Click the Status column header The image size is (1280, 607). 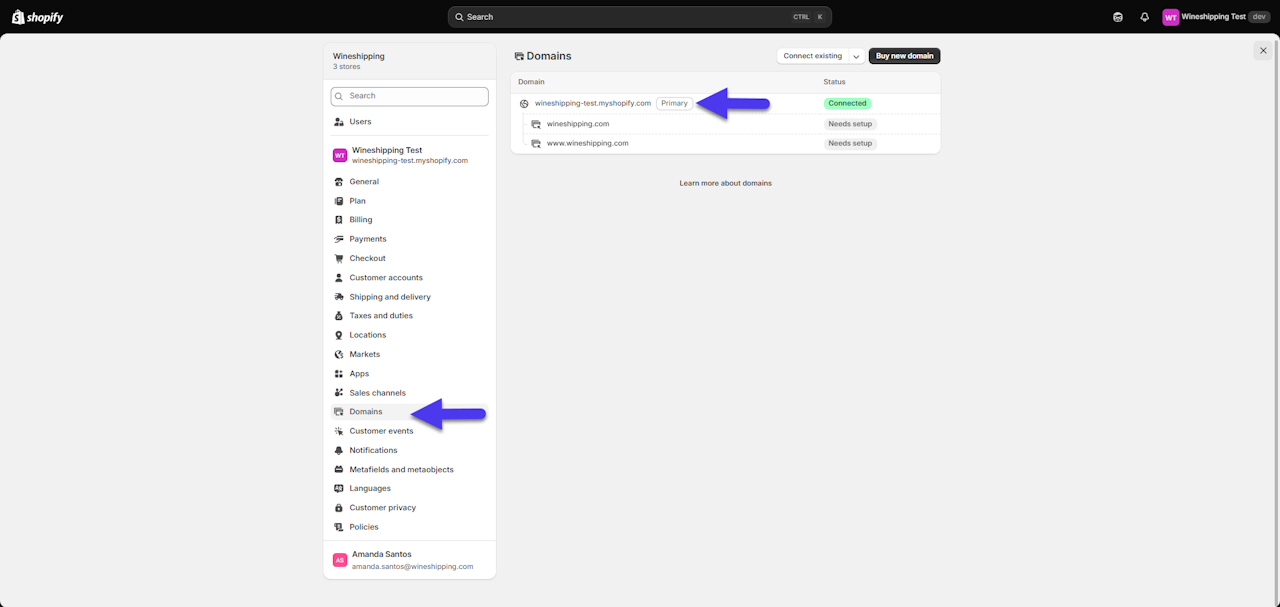(x=835, y=82)
